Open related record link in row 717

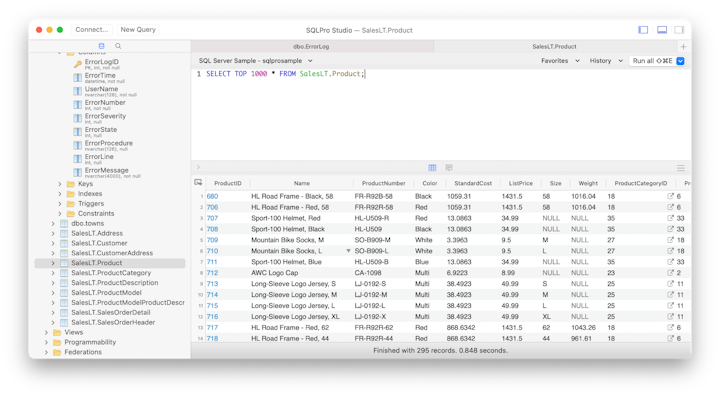click(670, 327)
